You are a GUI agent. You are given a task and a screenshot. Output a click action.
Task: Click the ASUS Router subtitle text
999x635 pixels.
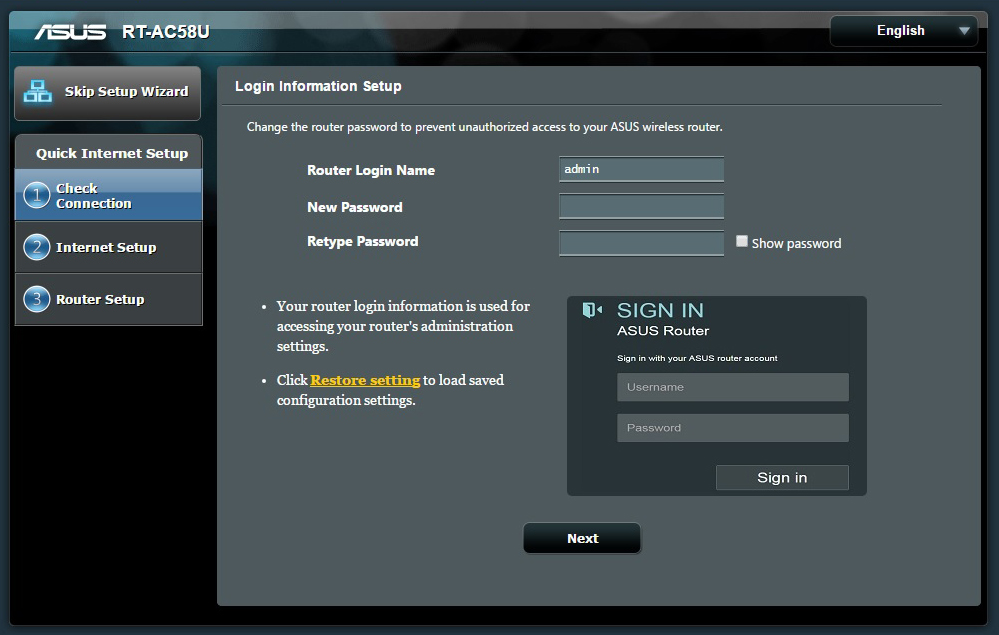tap(663, 331)
